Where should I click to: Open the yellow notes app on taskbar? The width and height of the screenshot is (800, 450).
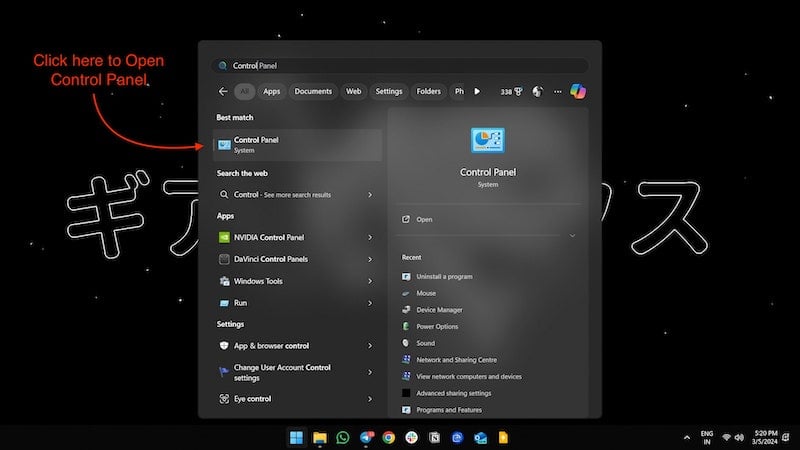pos(503,438)
